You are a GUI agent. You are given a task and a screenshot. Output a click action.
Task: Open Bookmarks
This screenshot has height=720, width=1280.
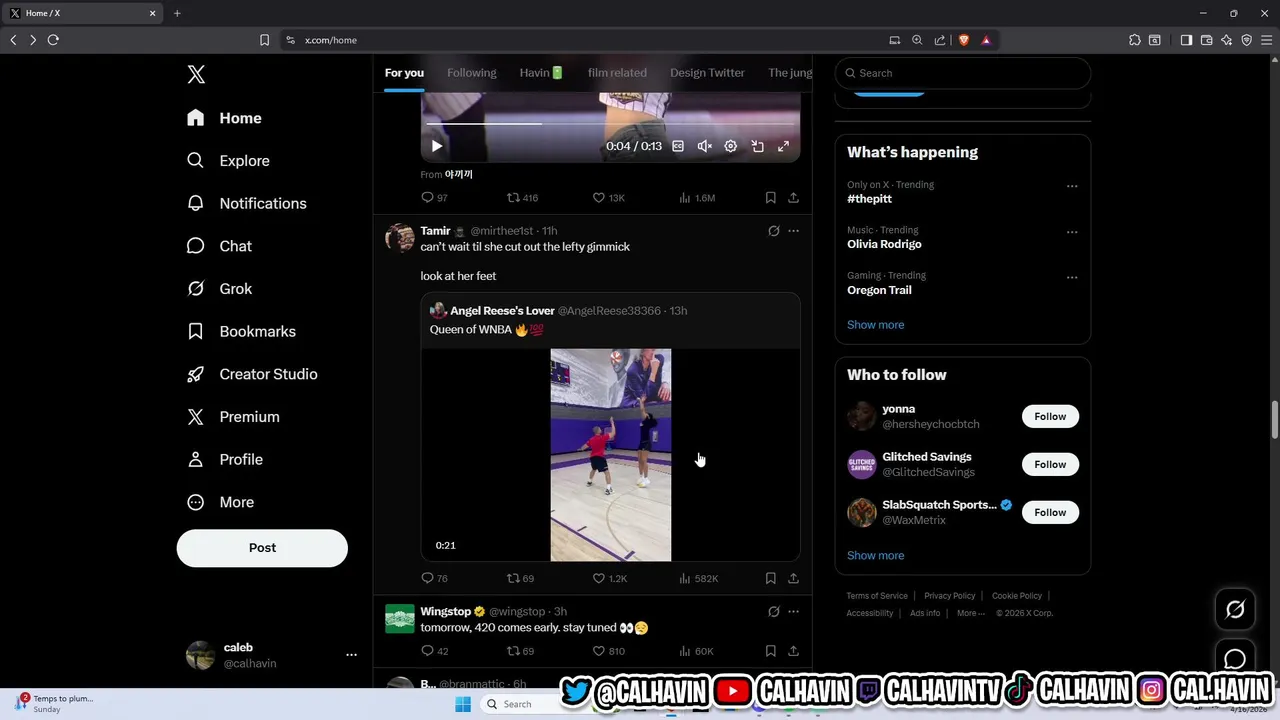241,331
